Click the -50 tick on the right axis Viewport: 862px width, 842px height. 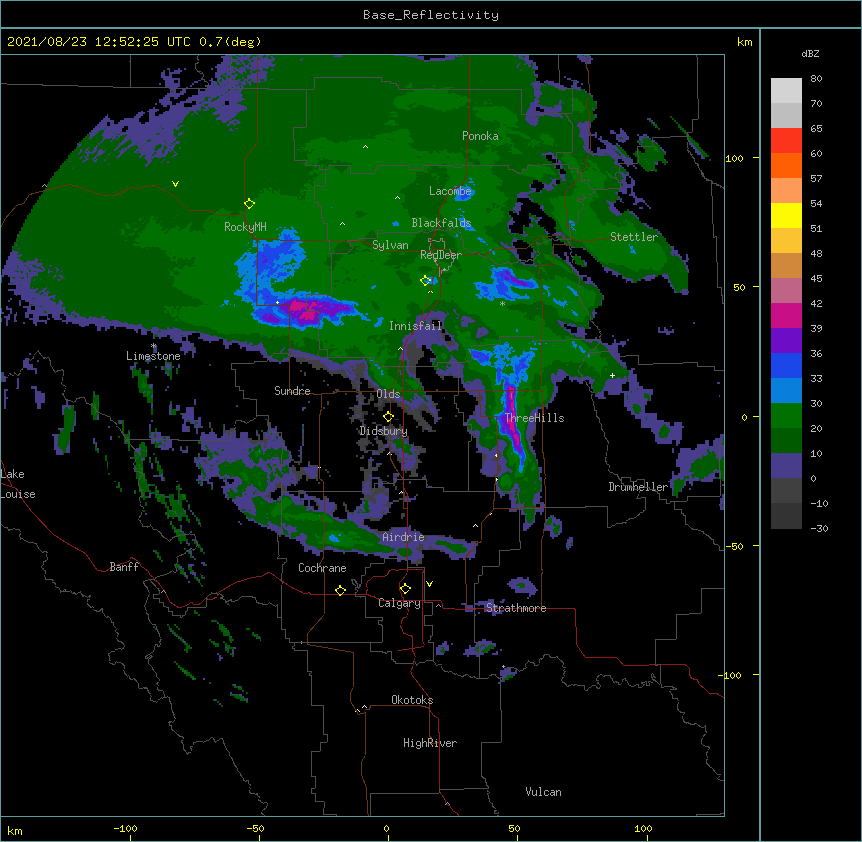734,546
